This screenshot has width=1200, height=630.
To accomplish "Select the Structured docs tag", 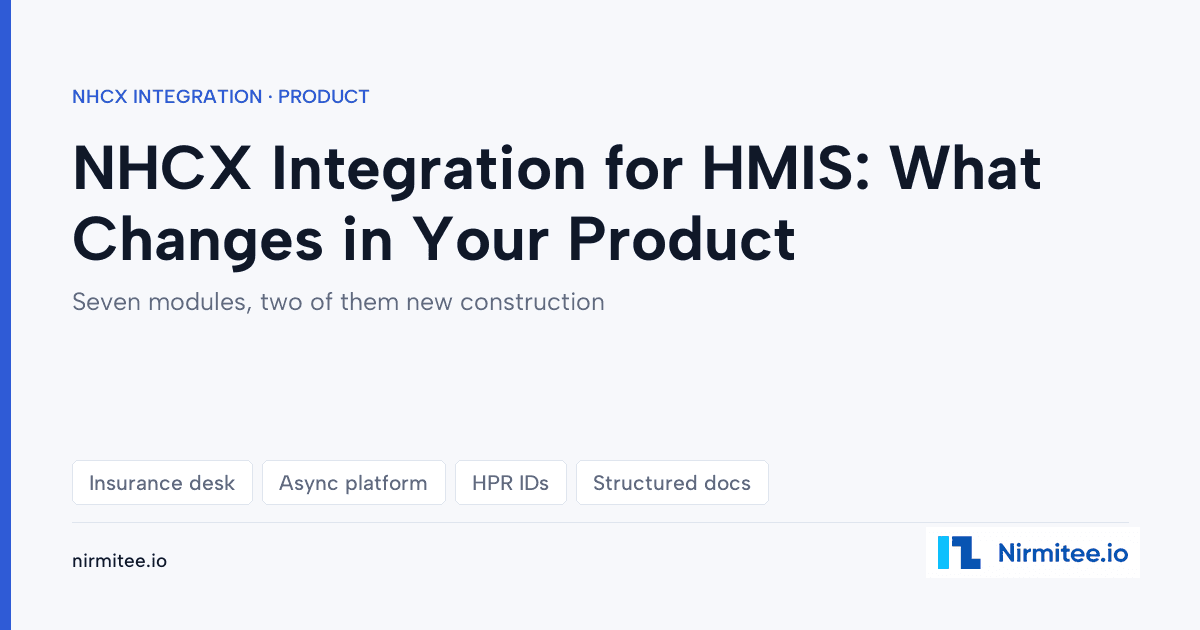I will (672, 483).
